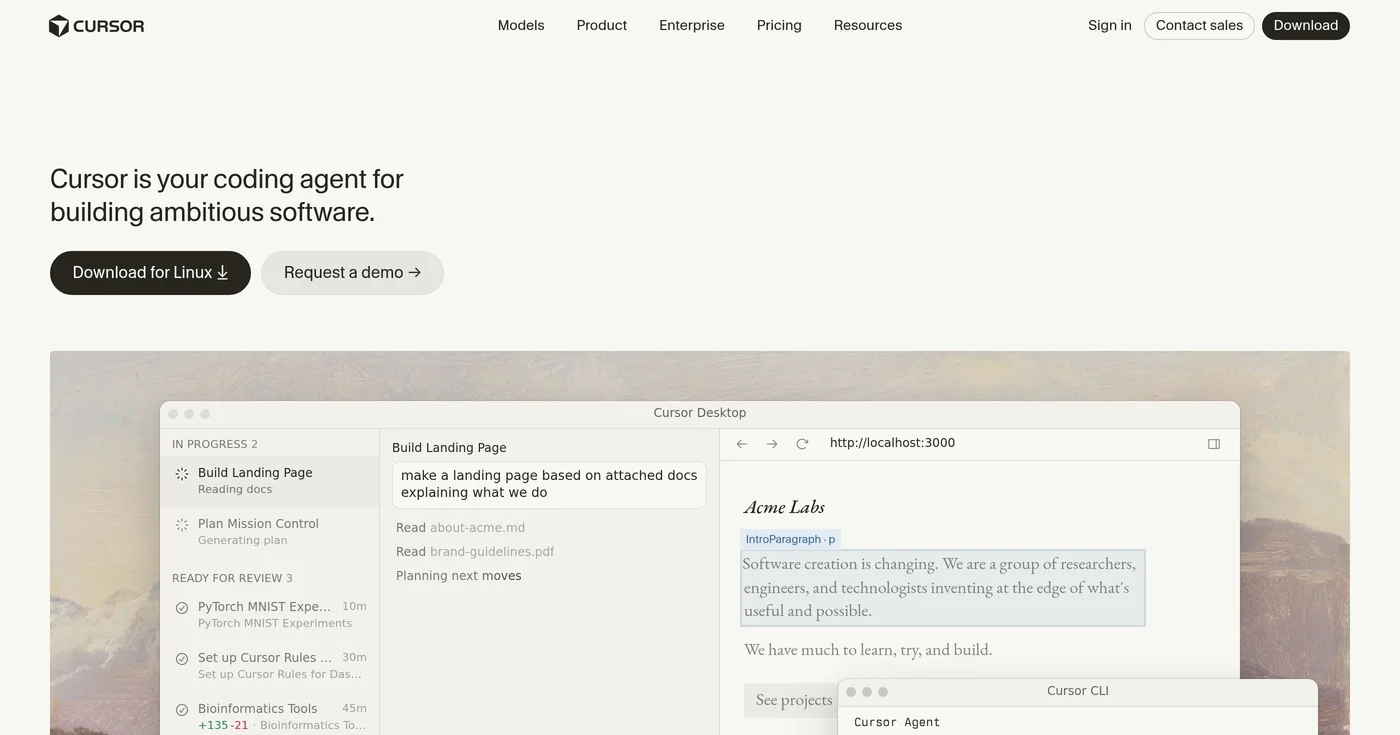Click the +135 -21 diff stats text
The height and width of the screenshot is (735, 1400).
[223, 725]
